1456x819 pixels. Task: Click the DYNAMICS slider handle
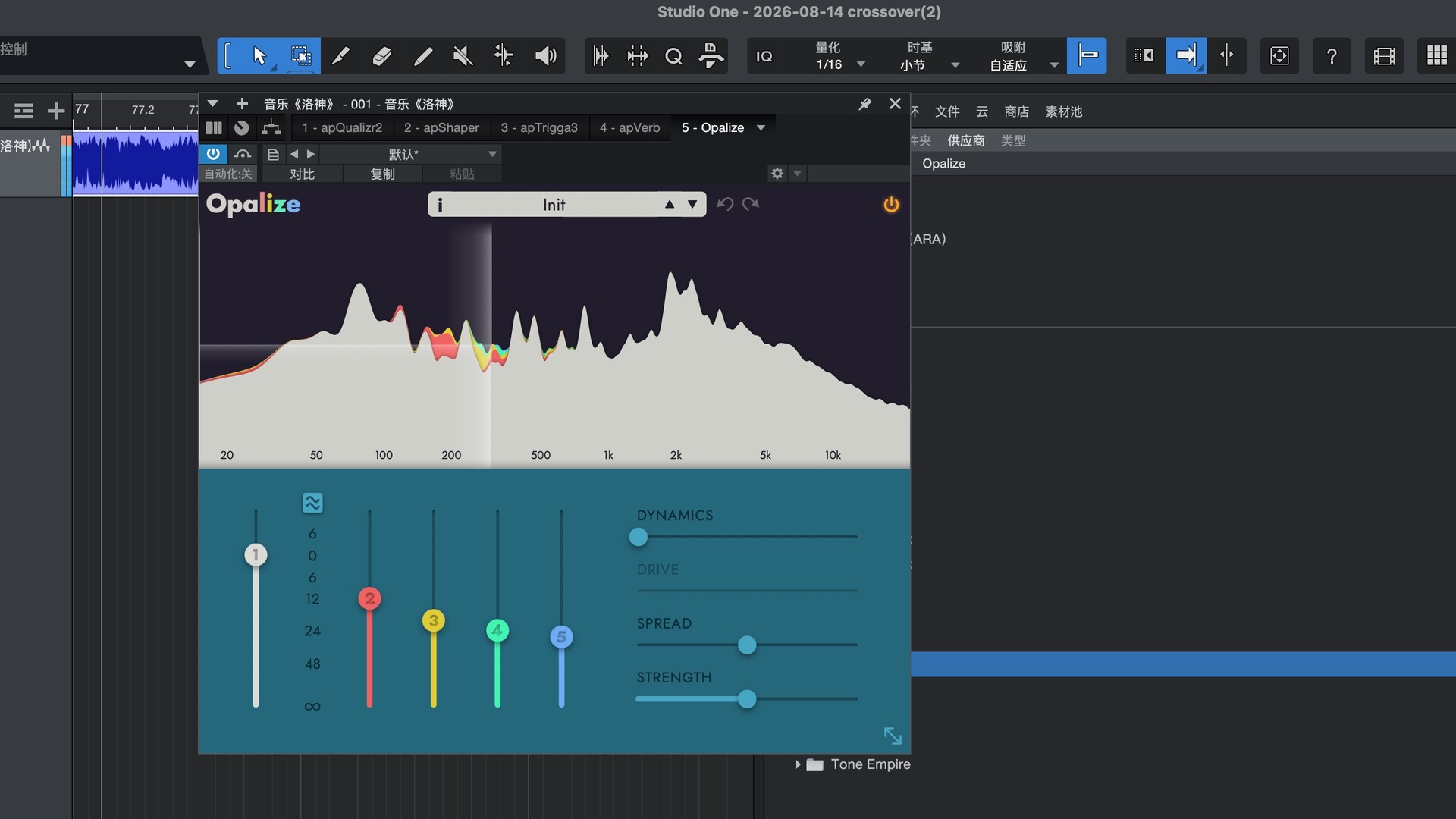coord(639,537)
